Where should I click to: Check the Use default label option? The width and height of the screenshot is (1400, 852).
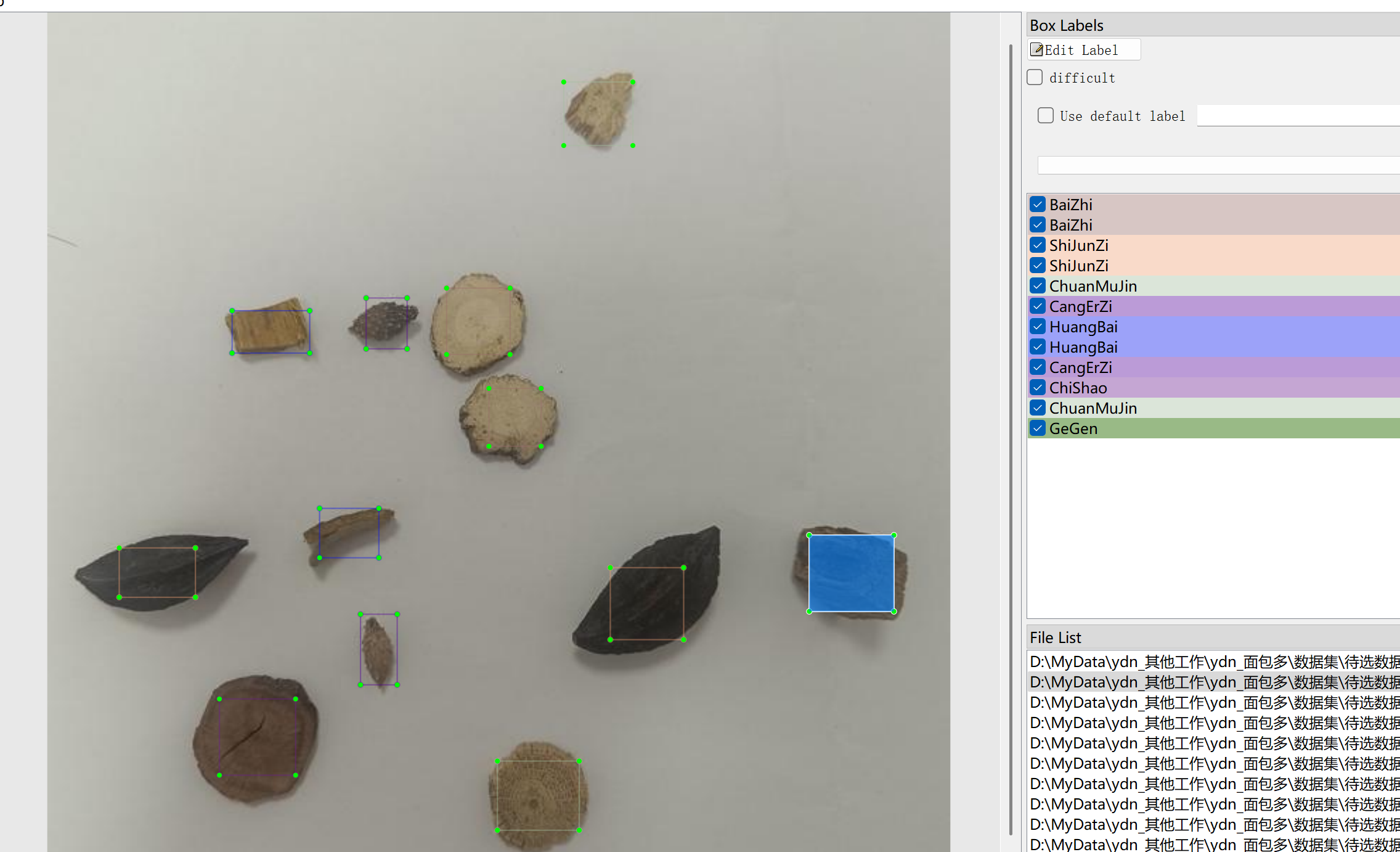(x=1046, y=116)
